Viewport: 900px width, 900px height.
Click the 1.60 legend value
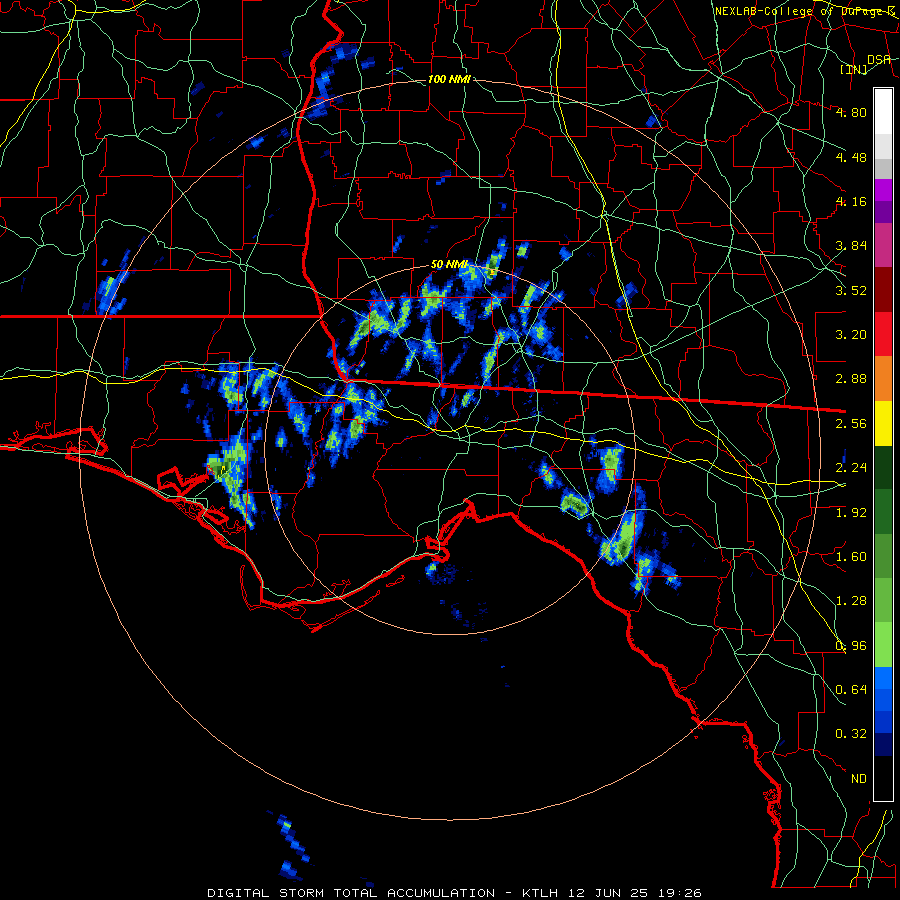pyautogui.click(x=851, y=557)
